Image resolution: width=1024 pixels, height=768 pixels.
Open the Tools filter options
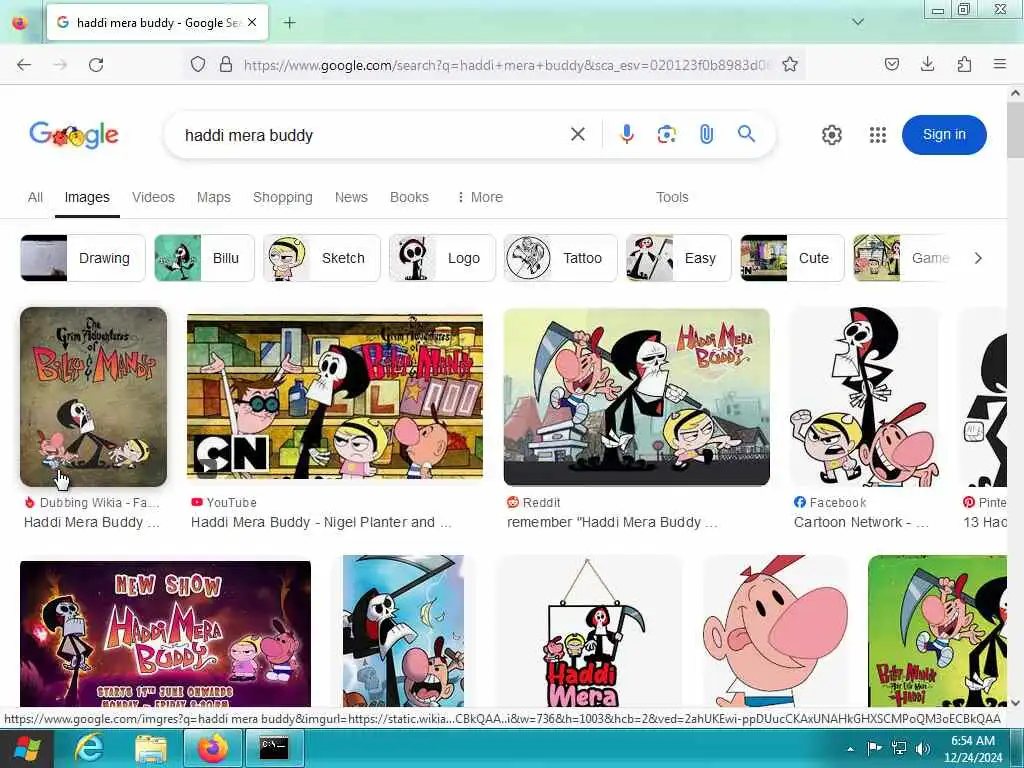click(672, 197)
